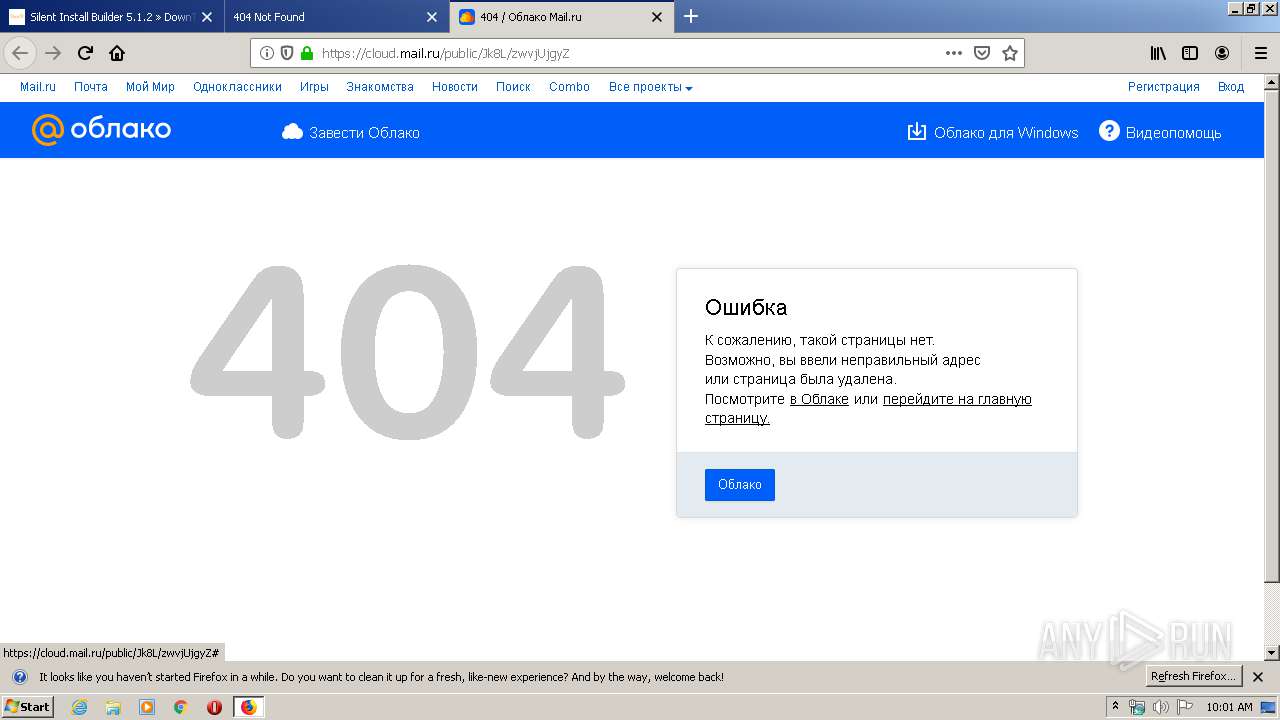Open the Windows Start menu
1280x720 pixels.
coord(28,707)
